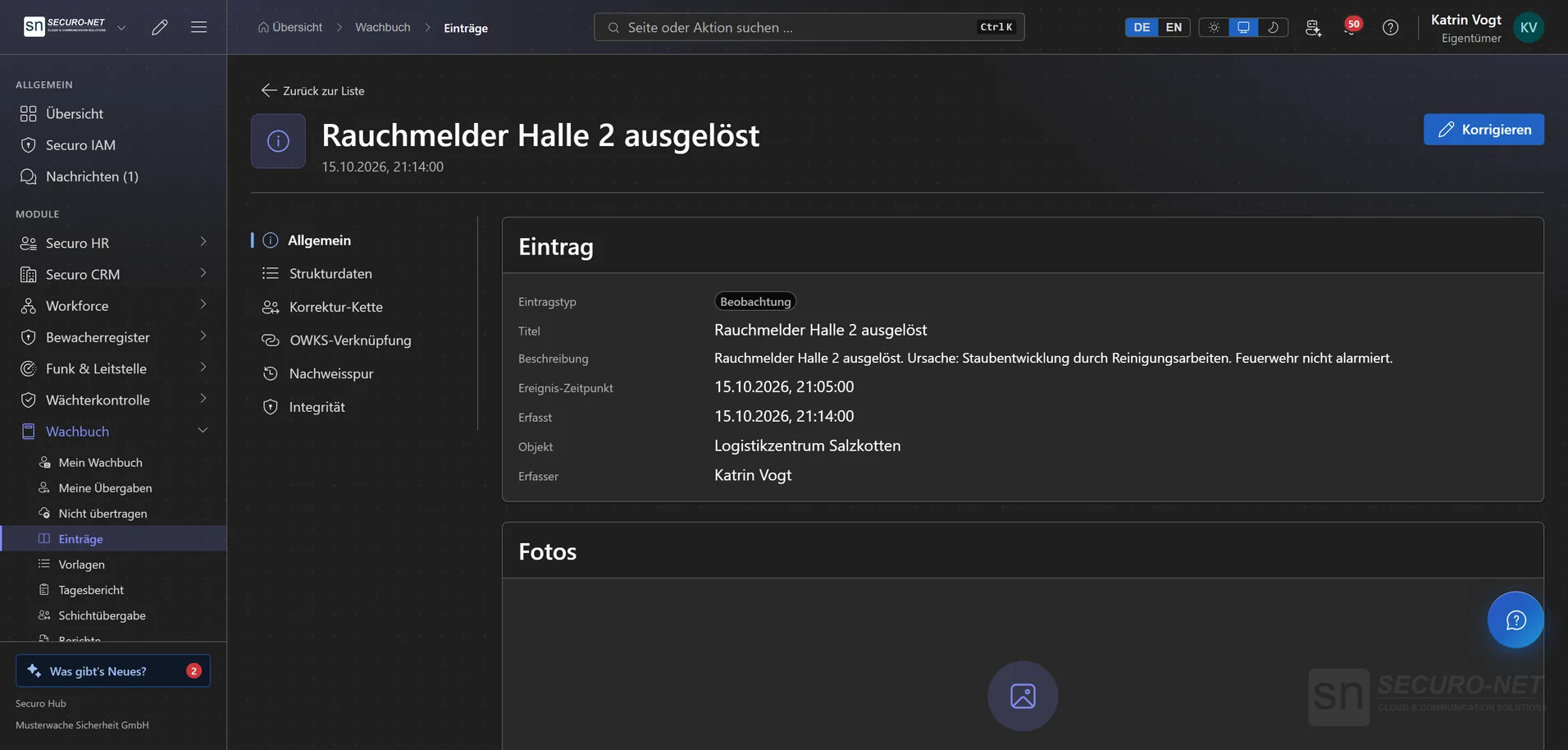Click Logistikzentrum Salzkotten object value
This screenshot has height=750, width=1568.
coord(807,446)
